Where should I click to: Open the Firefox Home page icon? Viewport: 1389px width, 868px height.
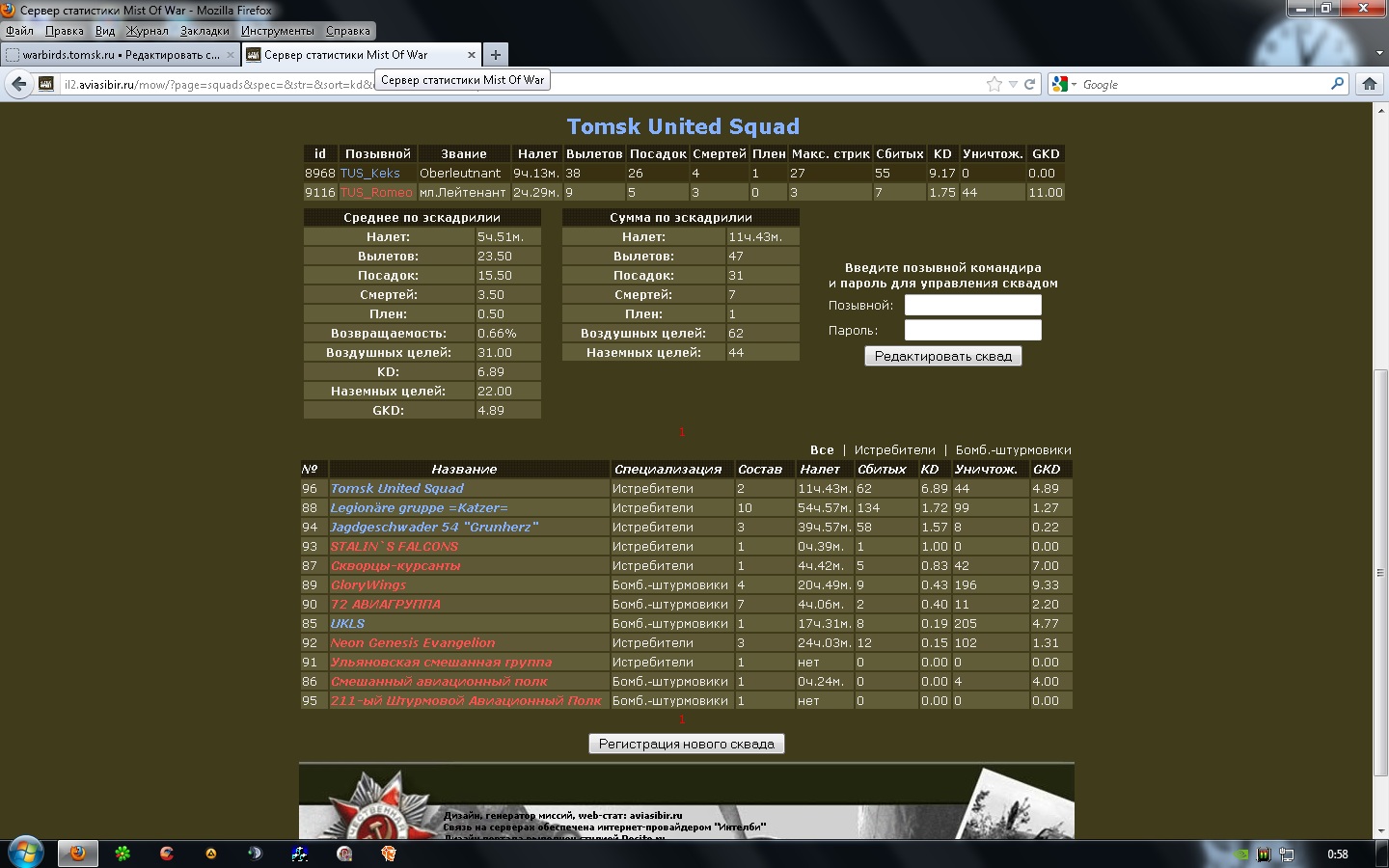tap(1369, 84)
